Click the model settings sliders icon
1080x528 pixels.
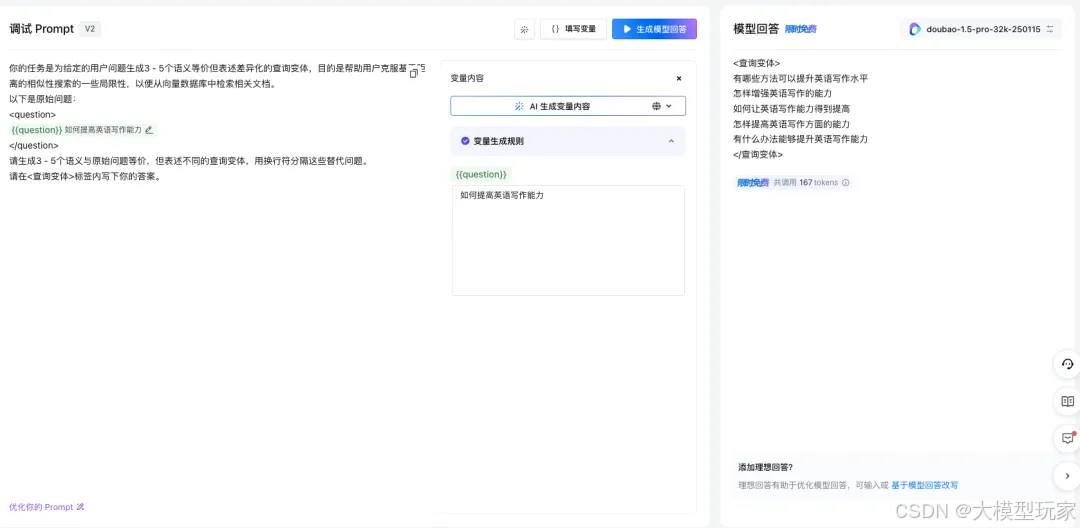[x=1050, y=29]
